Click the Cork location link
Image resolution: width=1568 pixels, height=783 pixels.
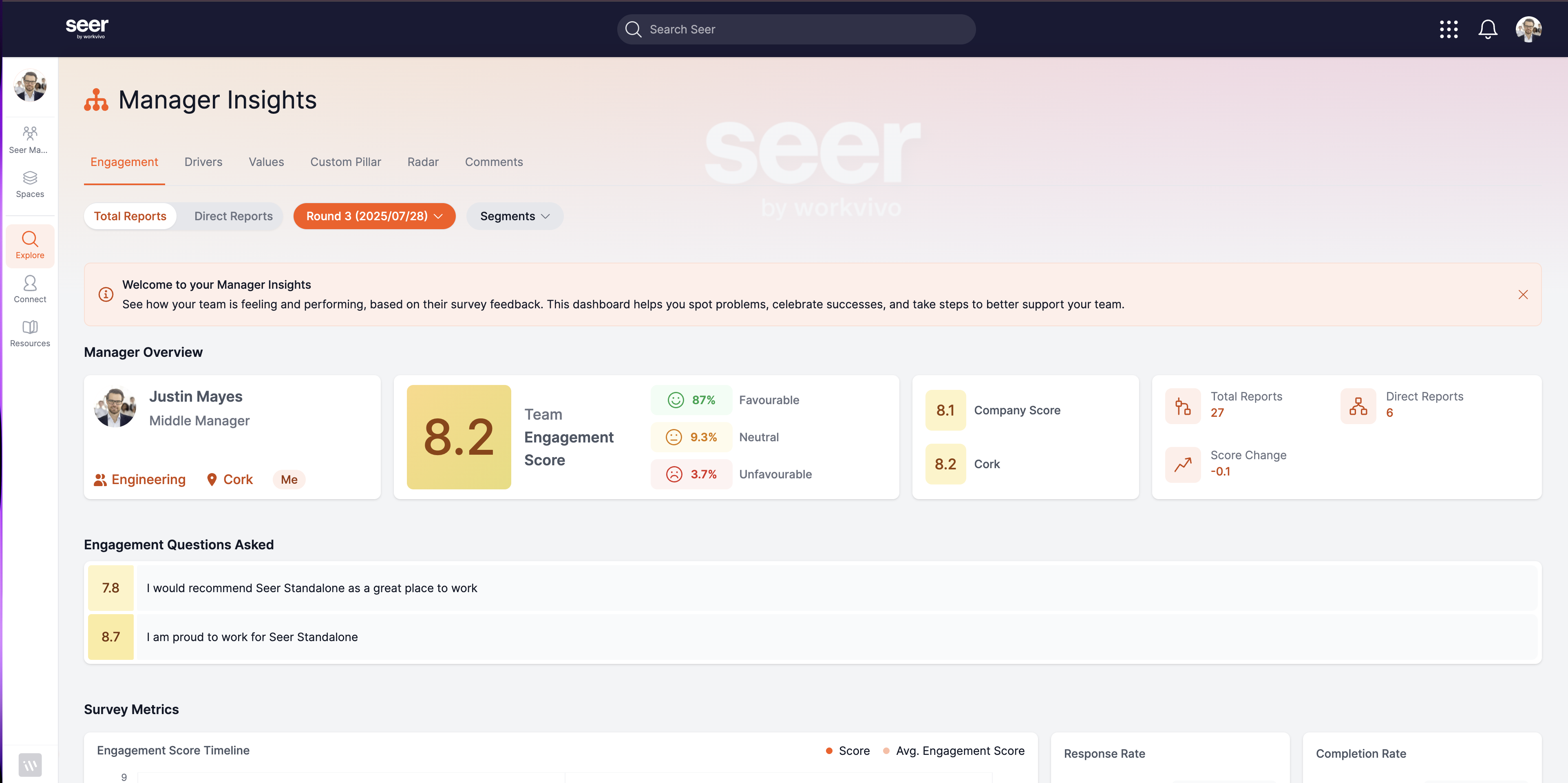tap(230, 480)
